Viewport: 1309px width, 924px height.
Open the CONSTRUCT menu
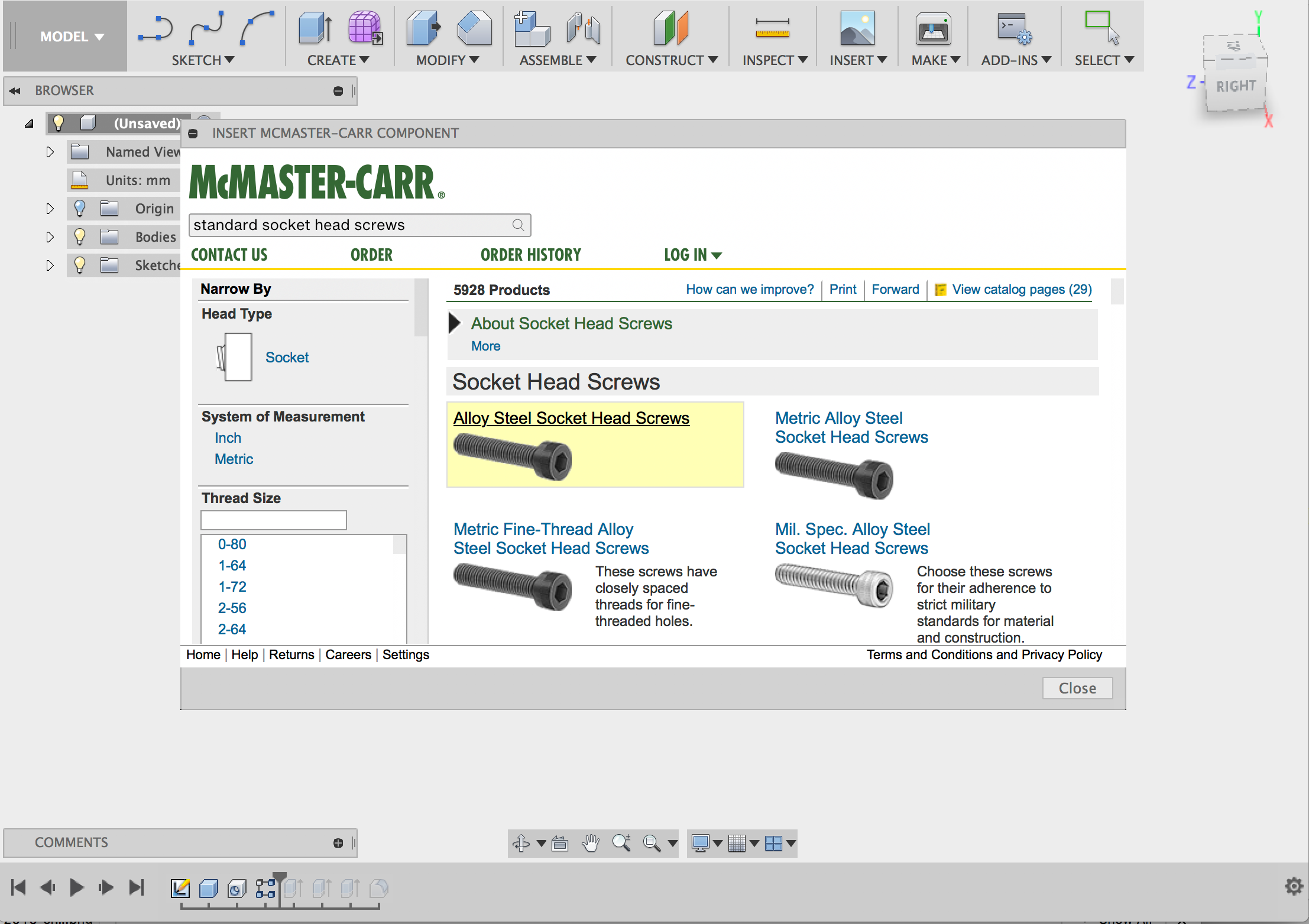click(x=671, y=60)
